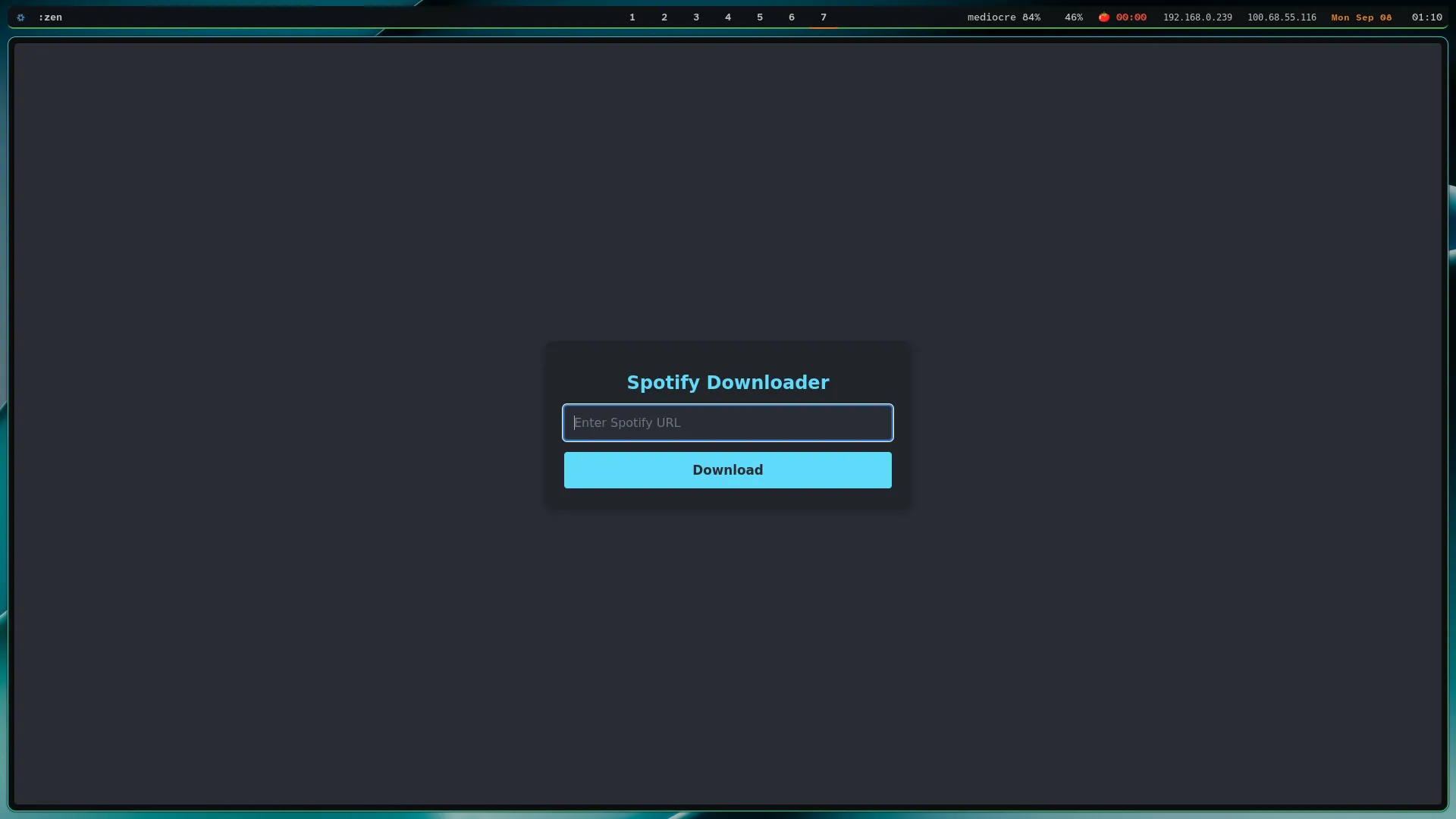Screen dimensions: 1456x819
Task: Click the 192.168.0.239 IP address
Action: (x=1197, y=17)
